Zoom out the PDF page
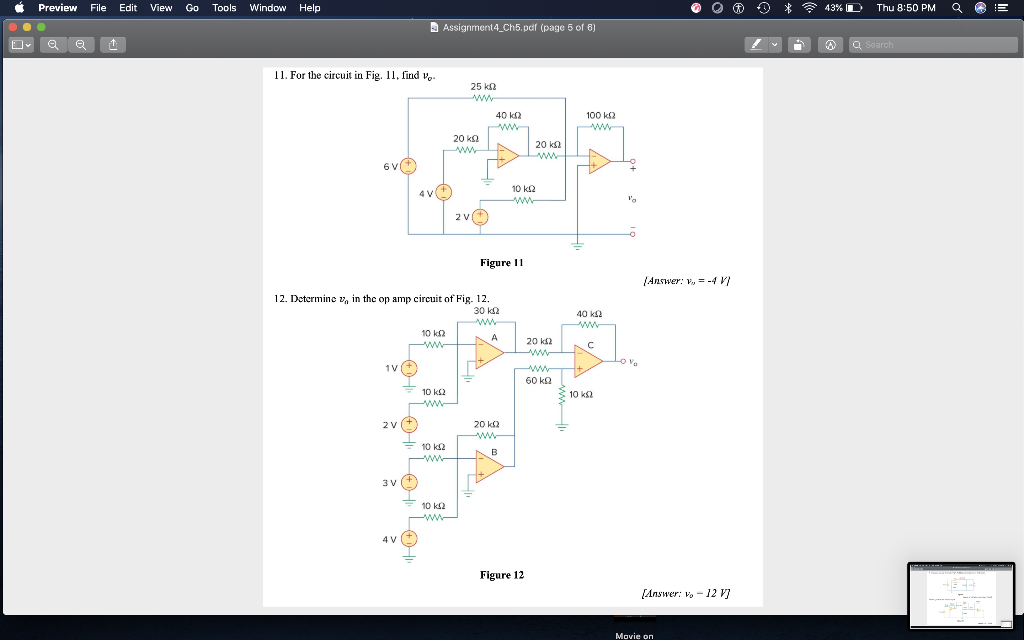 [x=53, y=44]
